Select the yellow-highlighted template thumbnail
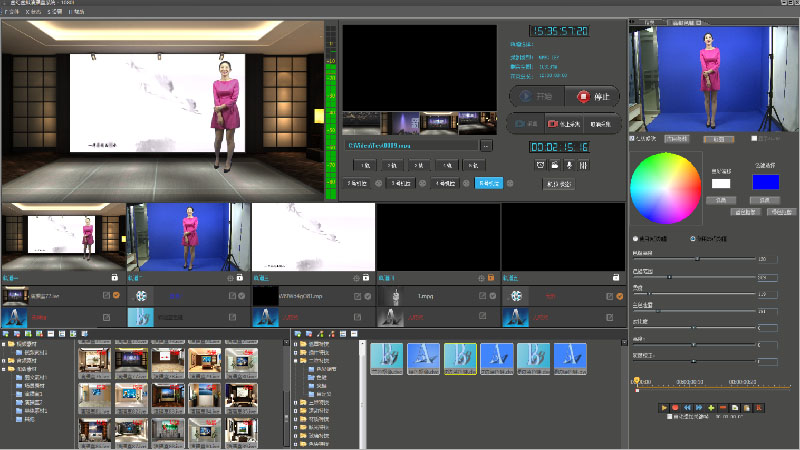 tap(460, 359)
